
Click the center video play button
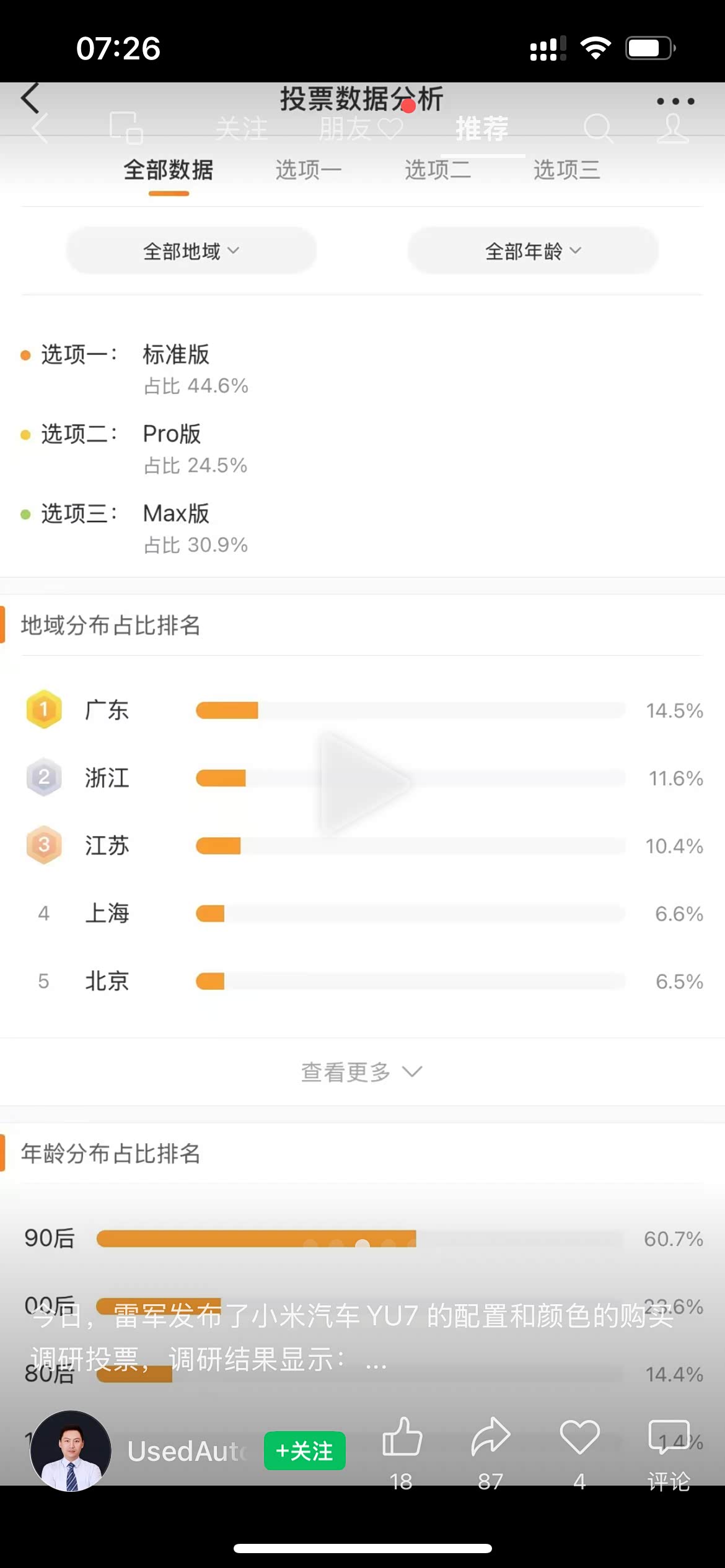pos(363,783)
